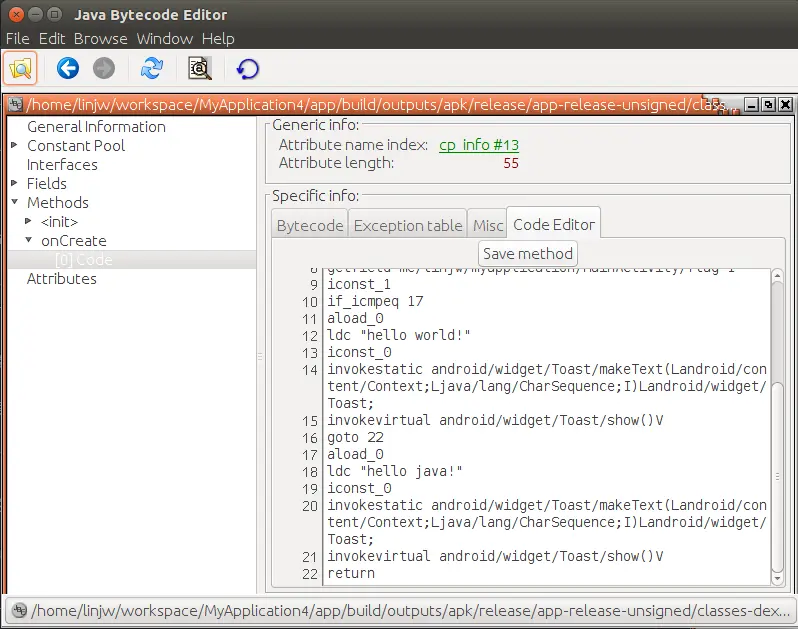Click the goto 22 instruction line
This screenshot has width=798, height=629.
(x=355, y=437)
